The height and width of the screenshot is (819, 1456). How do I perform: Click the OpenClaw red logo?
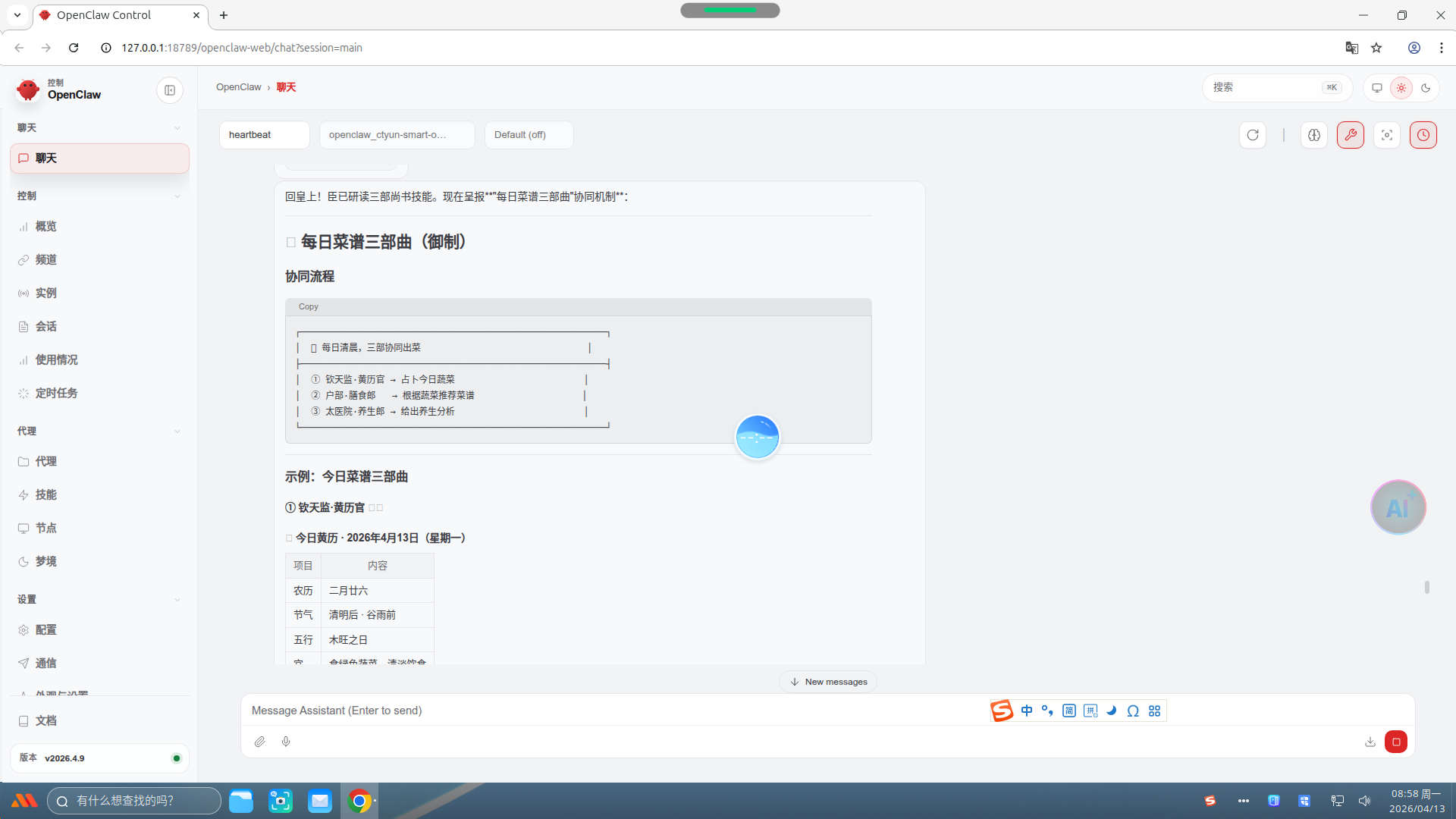pyautogui.click(x=28, y=90)
